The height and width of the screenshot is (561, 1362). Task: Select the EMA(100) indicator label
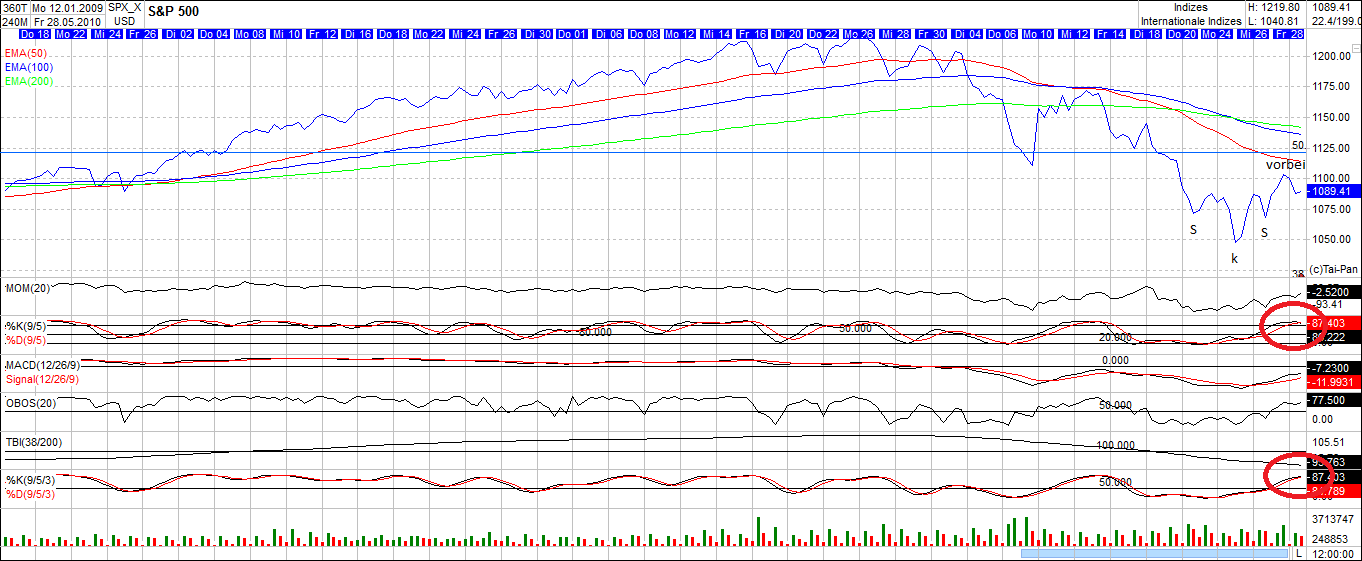29,67
